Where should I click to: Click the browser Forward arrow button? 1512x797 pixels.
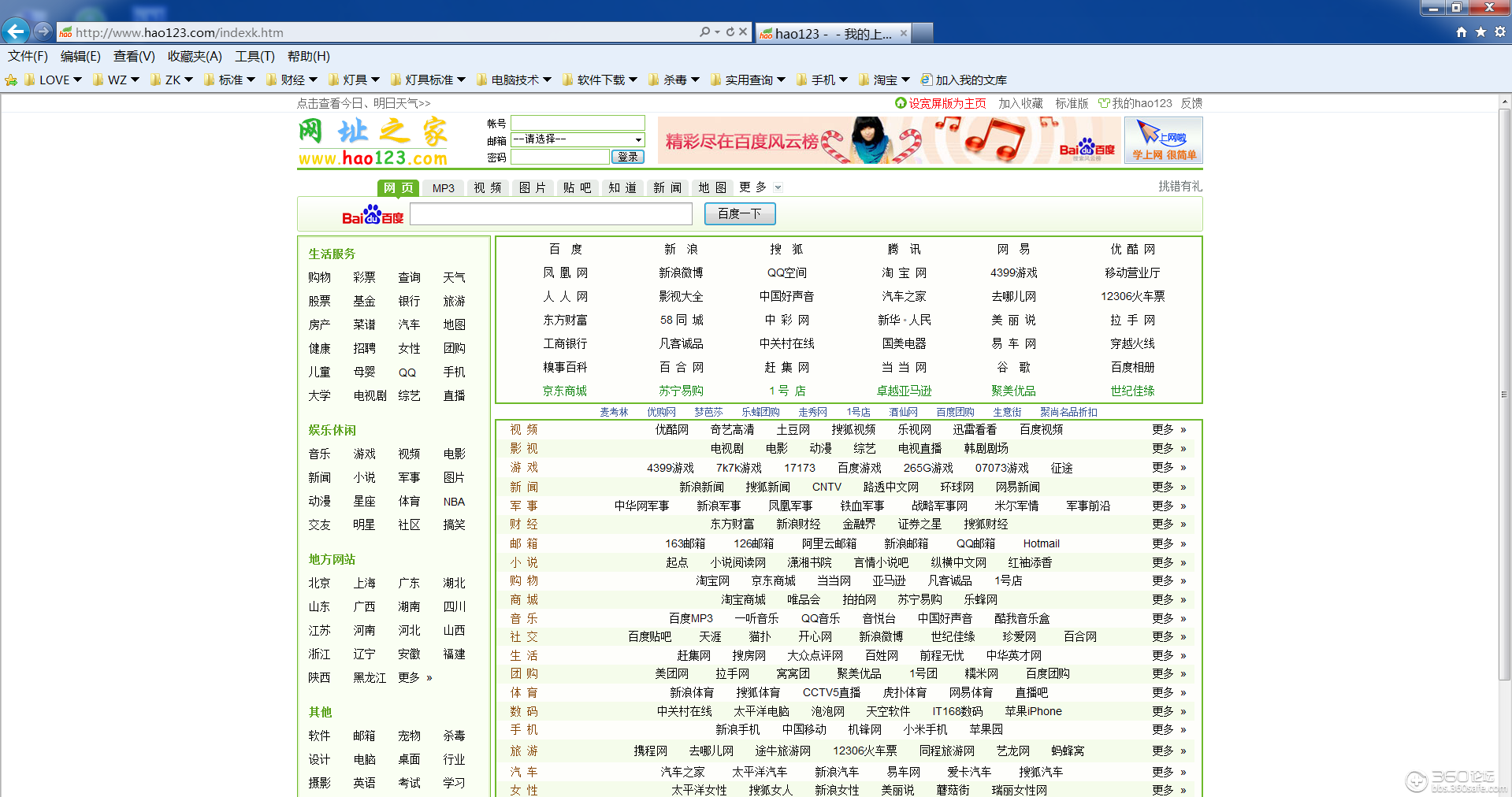coord(43,32)
